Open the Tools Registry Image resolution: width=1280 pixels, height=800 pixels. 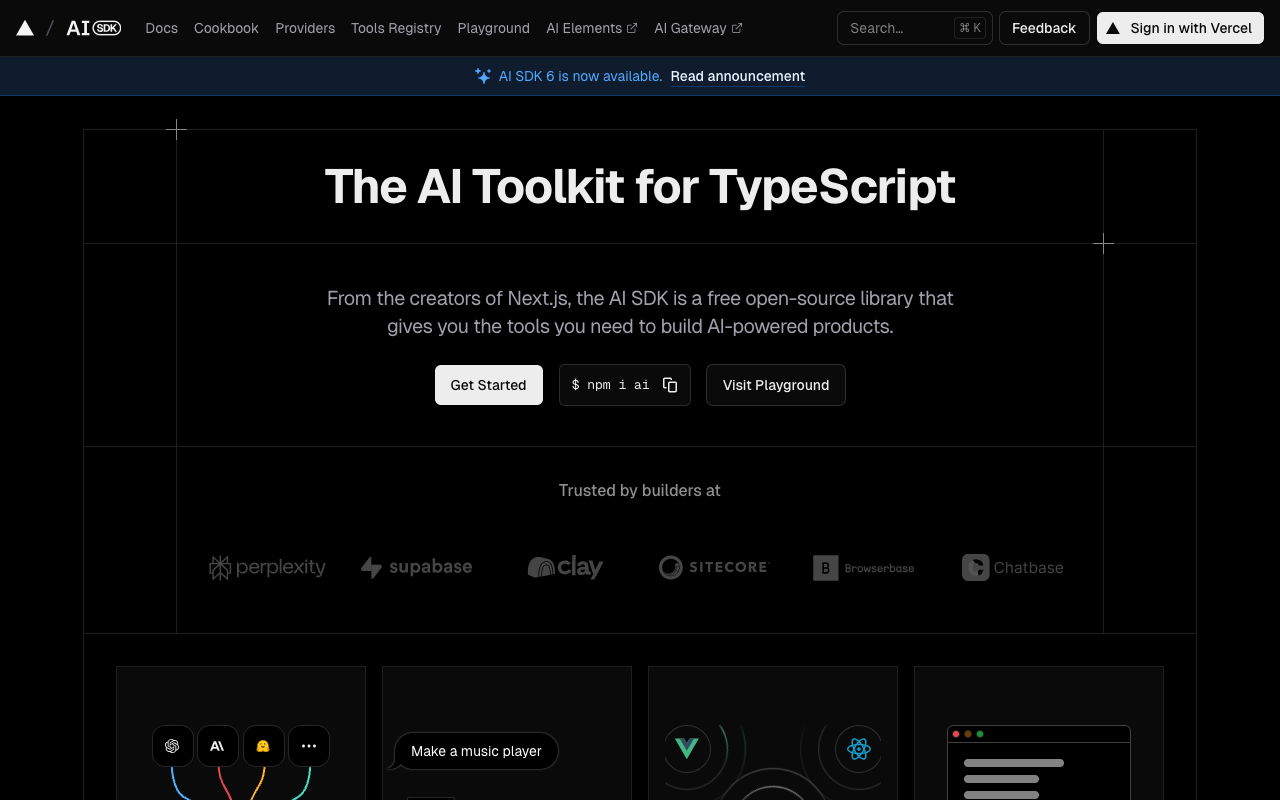(396, 28)
